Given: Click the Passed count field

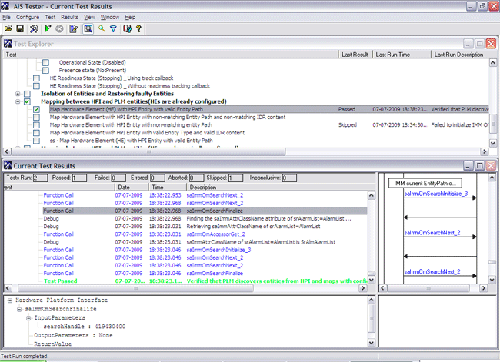Looking at the screenshot, I should pos(79,178).
